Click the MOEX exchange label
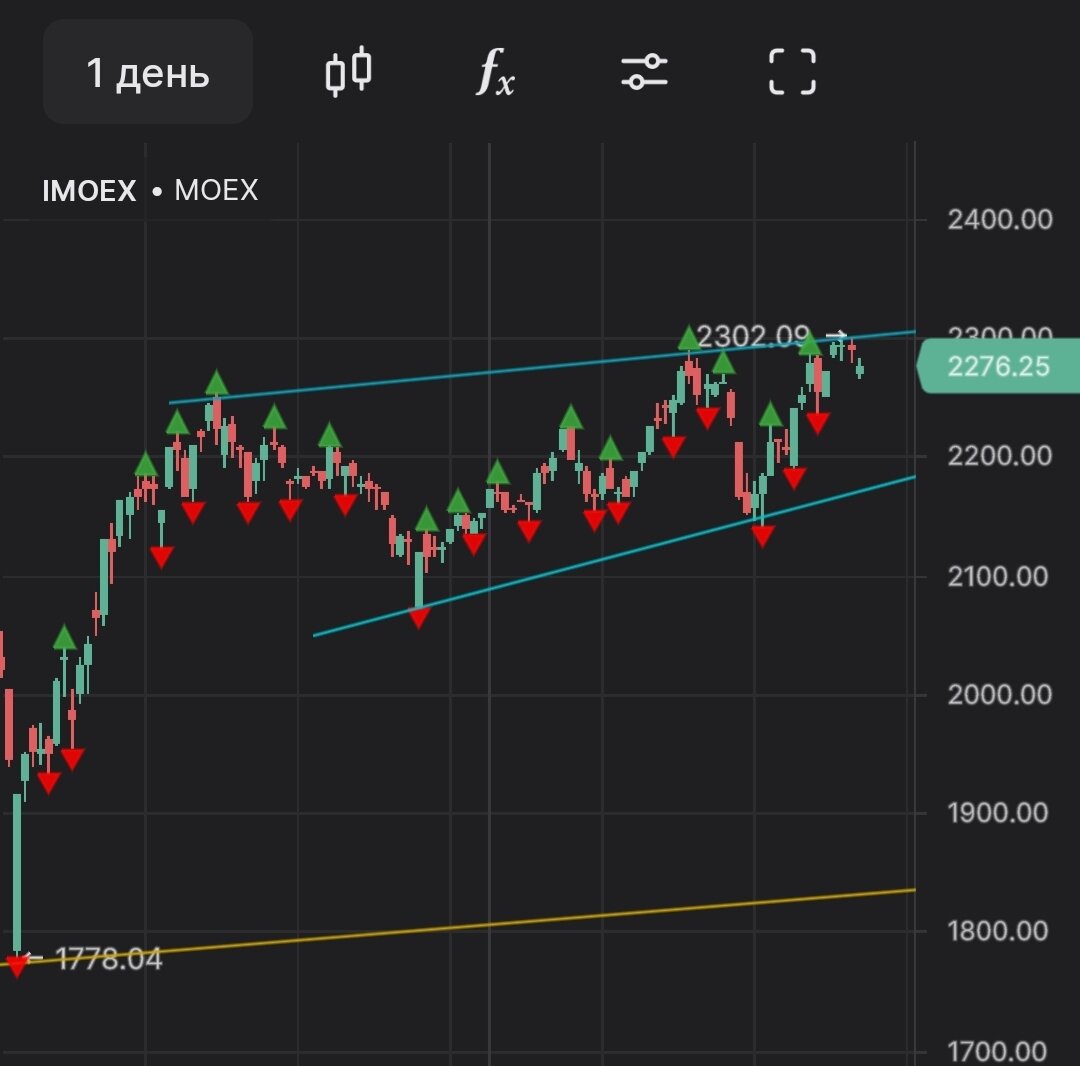The width and height of the screenshot is (1080, 1066). (x=216, y=190)
